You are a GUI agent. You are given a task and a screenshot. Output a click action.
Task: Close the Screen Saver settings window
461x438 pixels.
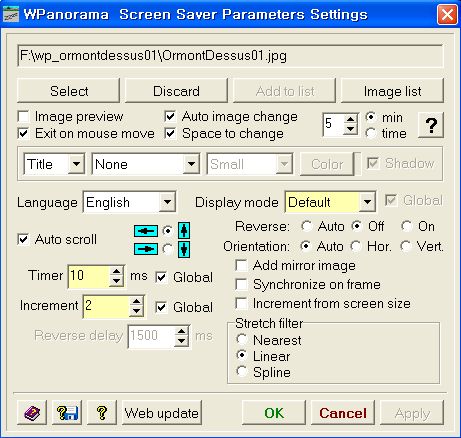pyautogui.click(x=447, y=15)
